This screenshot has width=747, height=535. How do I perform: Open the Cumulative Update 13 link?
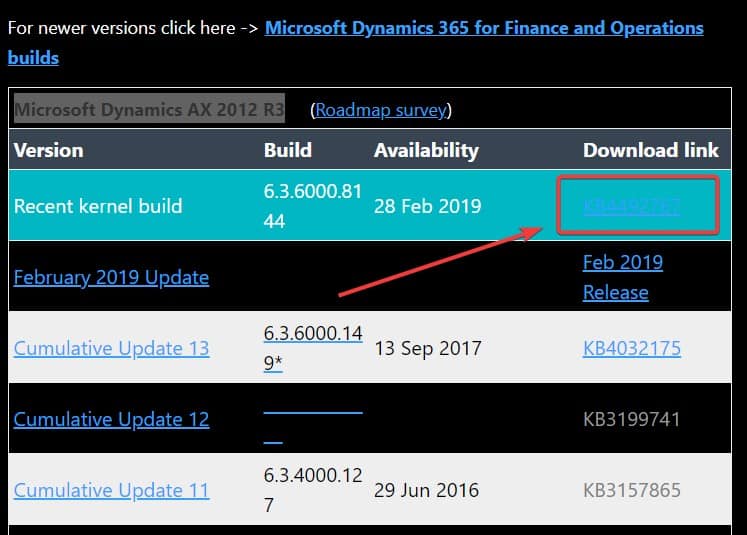(x=111, y=348)
